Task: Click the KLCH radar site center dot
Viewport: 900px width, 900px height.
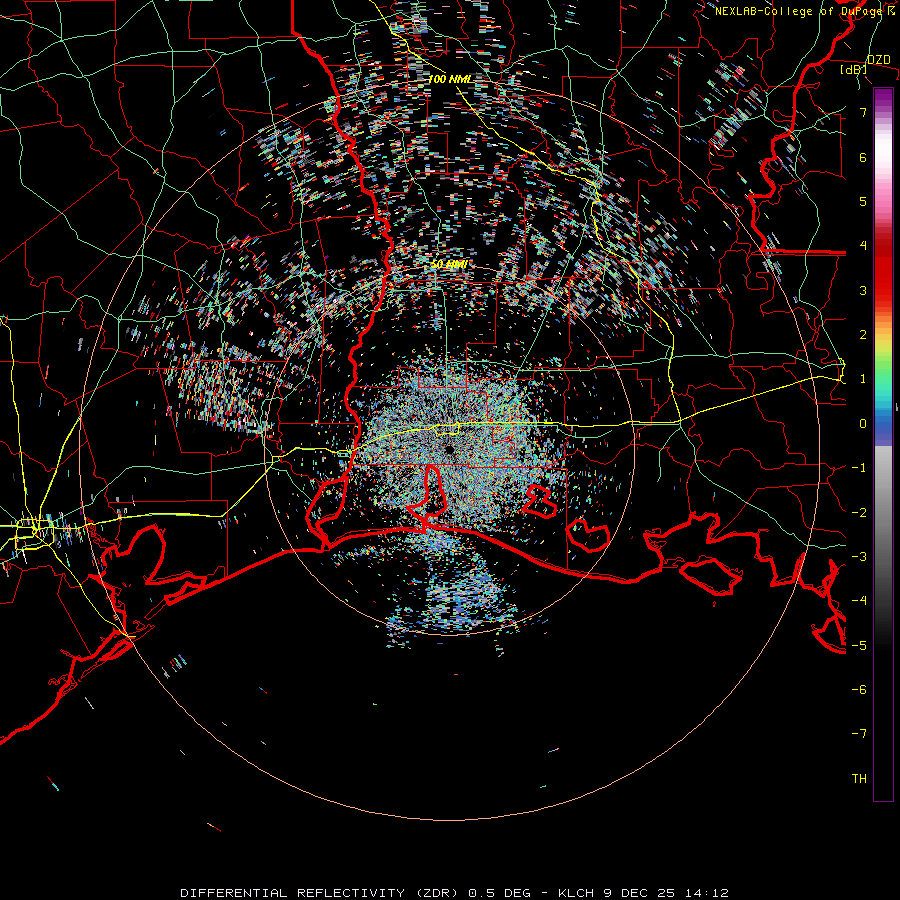Action: click(x=449, y=449)
